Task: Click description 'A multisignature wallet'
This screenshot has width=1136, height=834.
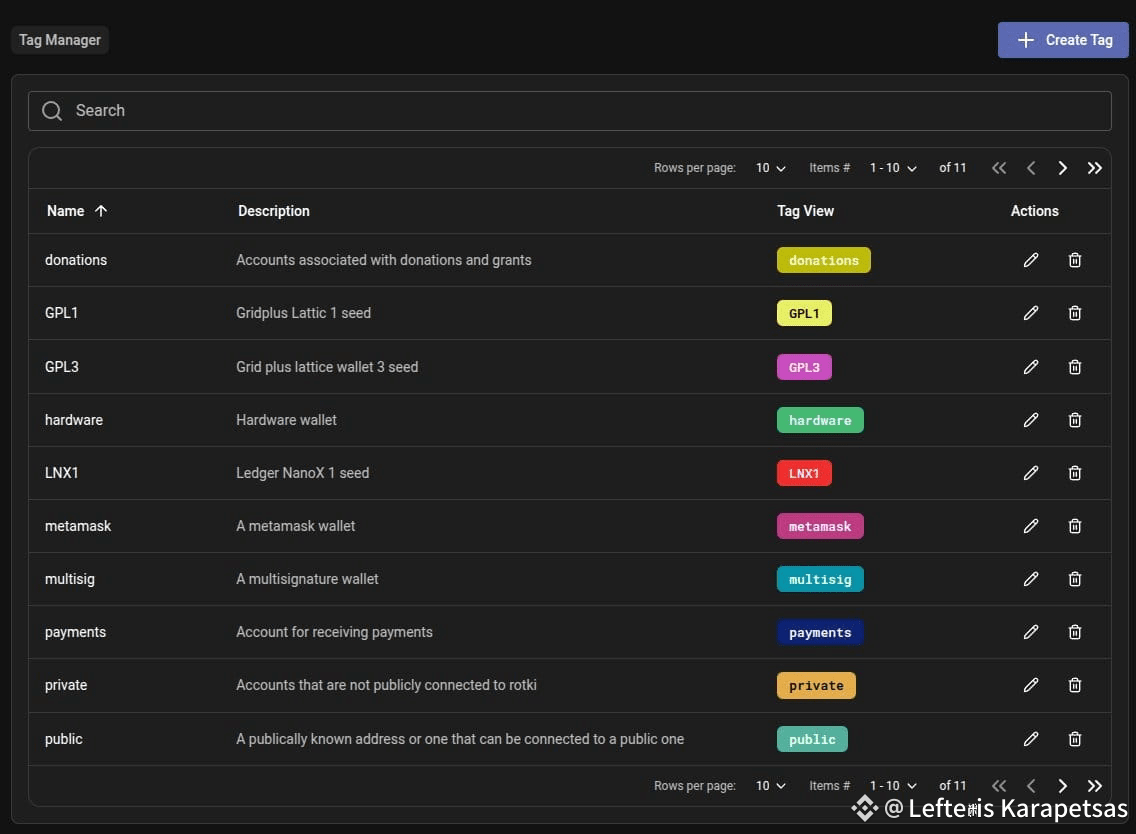Action: click(307, 579)
